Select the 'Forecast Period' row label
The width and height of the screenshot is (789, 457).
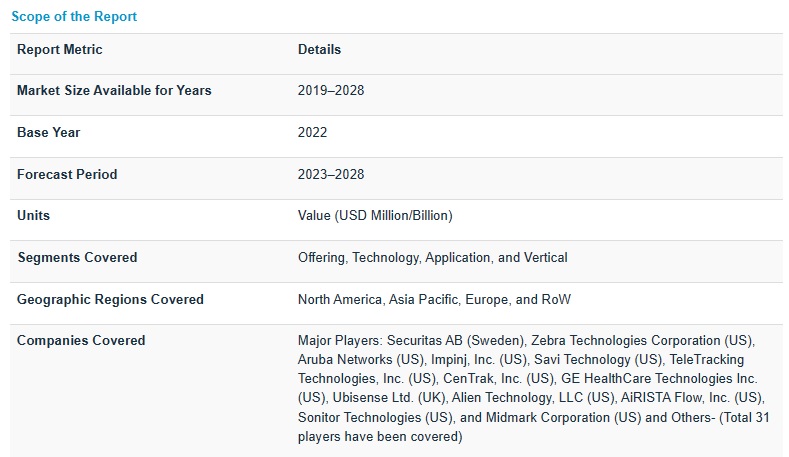[67, 174]
